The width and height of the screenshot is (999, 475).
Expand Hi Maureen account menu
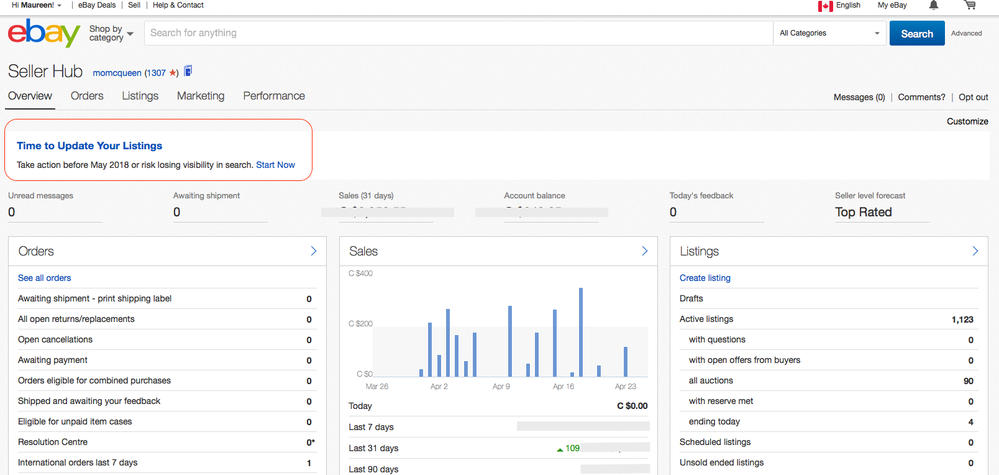pos(36,5)
